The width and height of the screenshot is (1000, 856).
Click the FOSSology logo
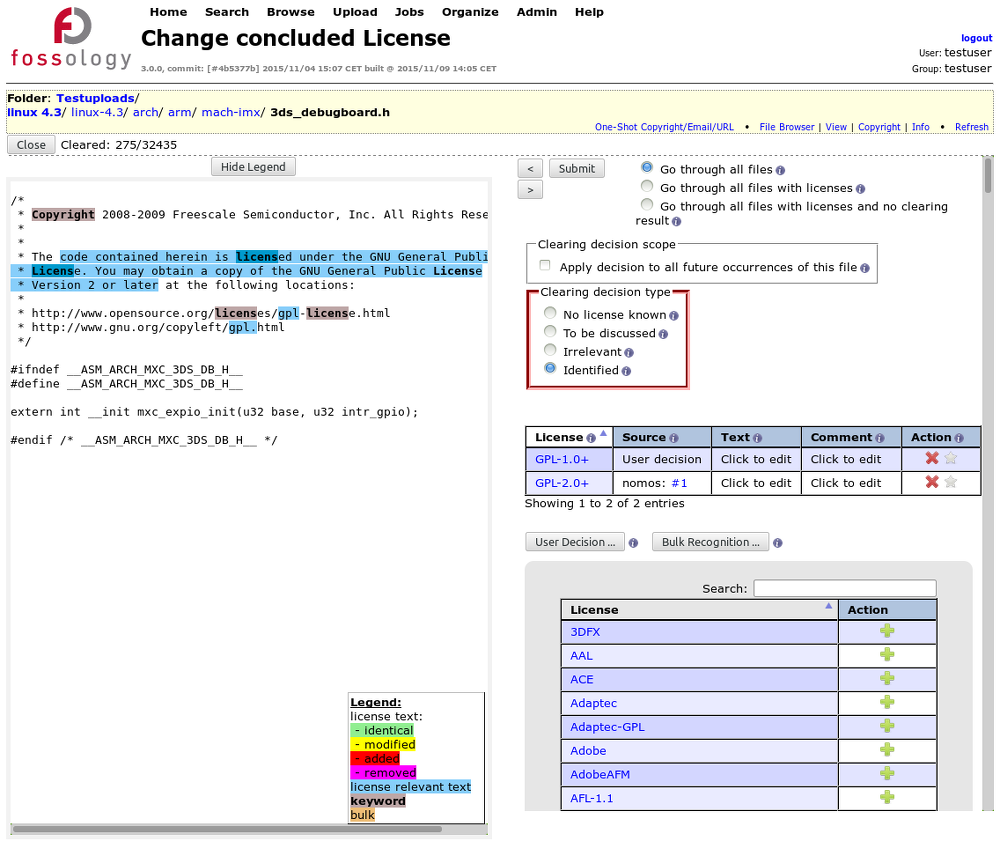(x=70, y=40)
